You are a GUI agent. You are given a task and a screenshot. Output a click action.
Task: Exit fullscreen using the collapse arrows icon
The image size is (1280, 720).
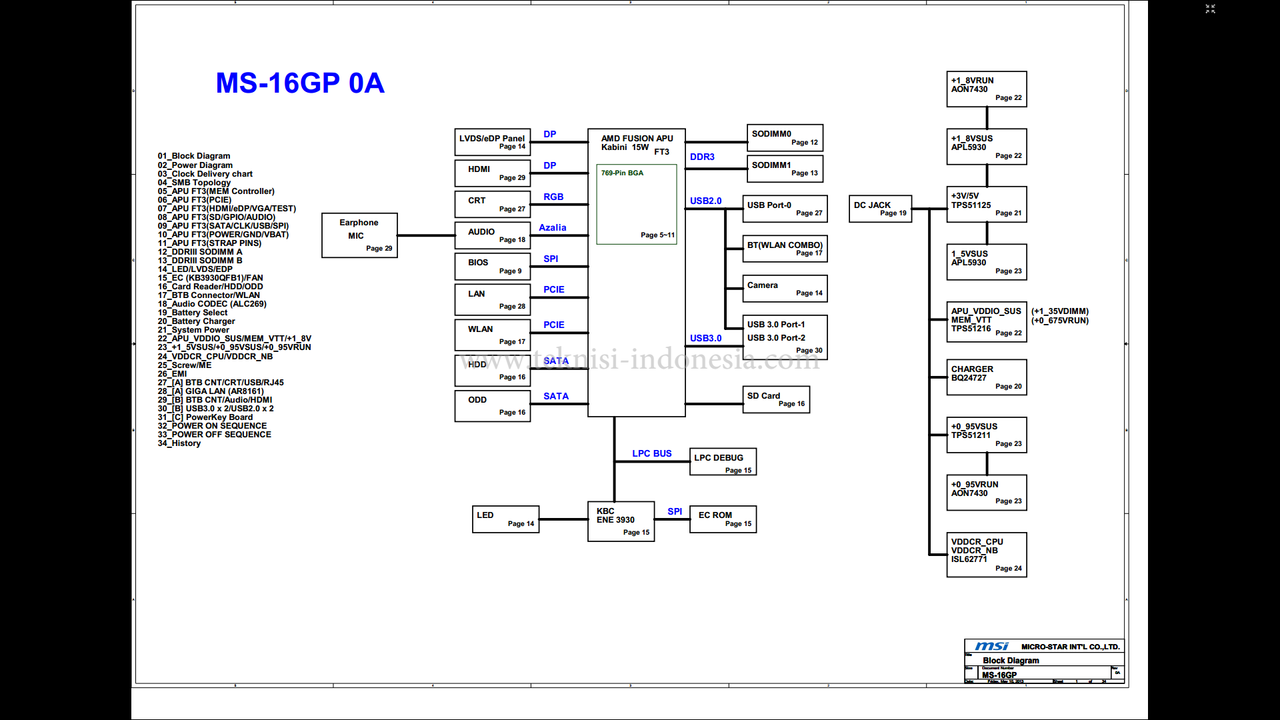(1210, 9)
